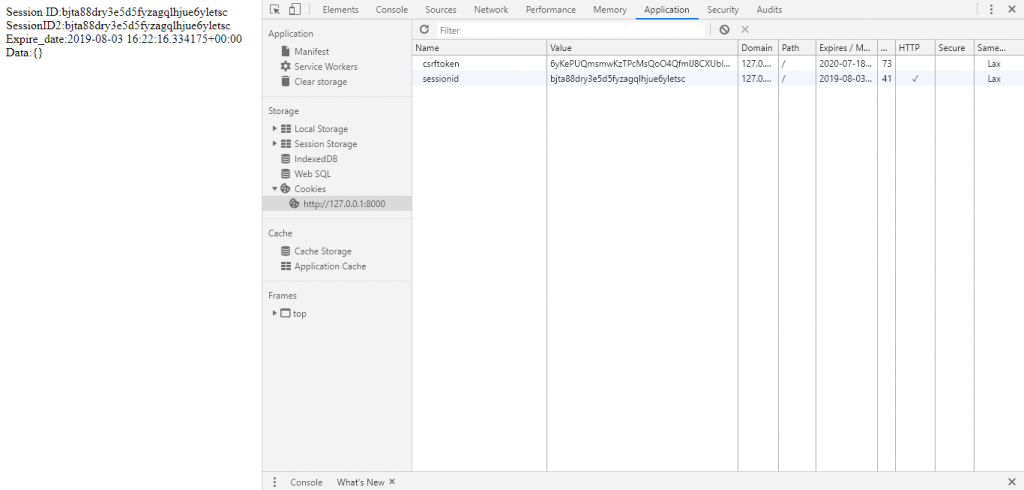Click the sessionid Lax SameSite cell

[999, 78]
